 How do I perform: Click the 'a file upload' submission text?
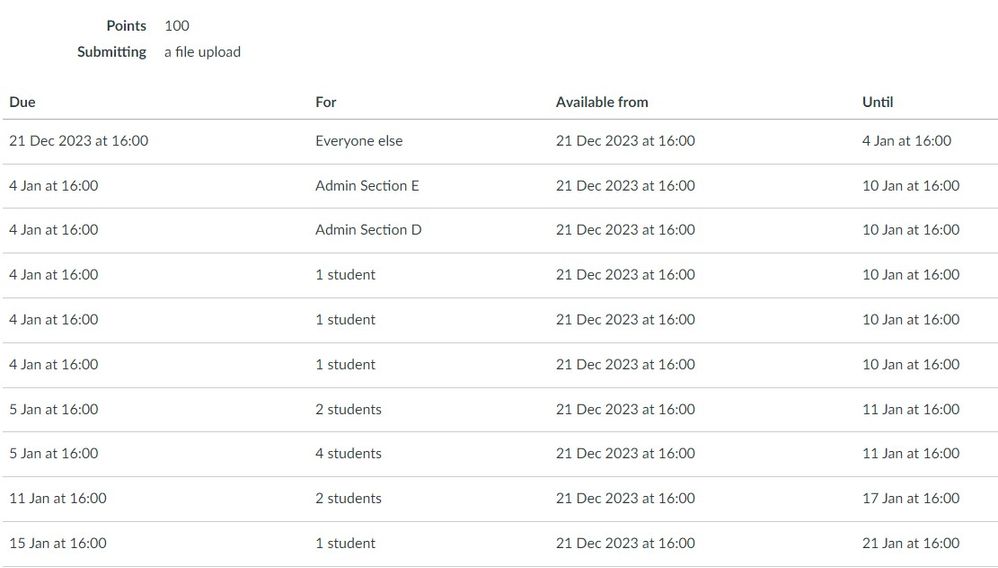[x=202, y=52]
